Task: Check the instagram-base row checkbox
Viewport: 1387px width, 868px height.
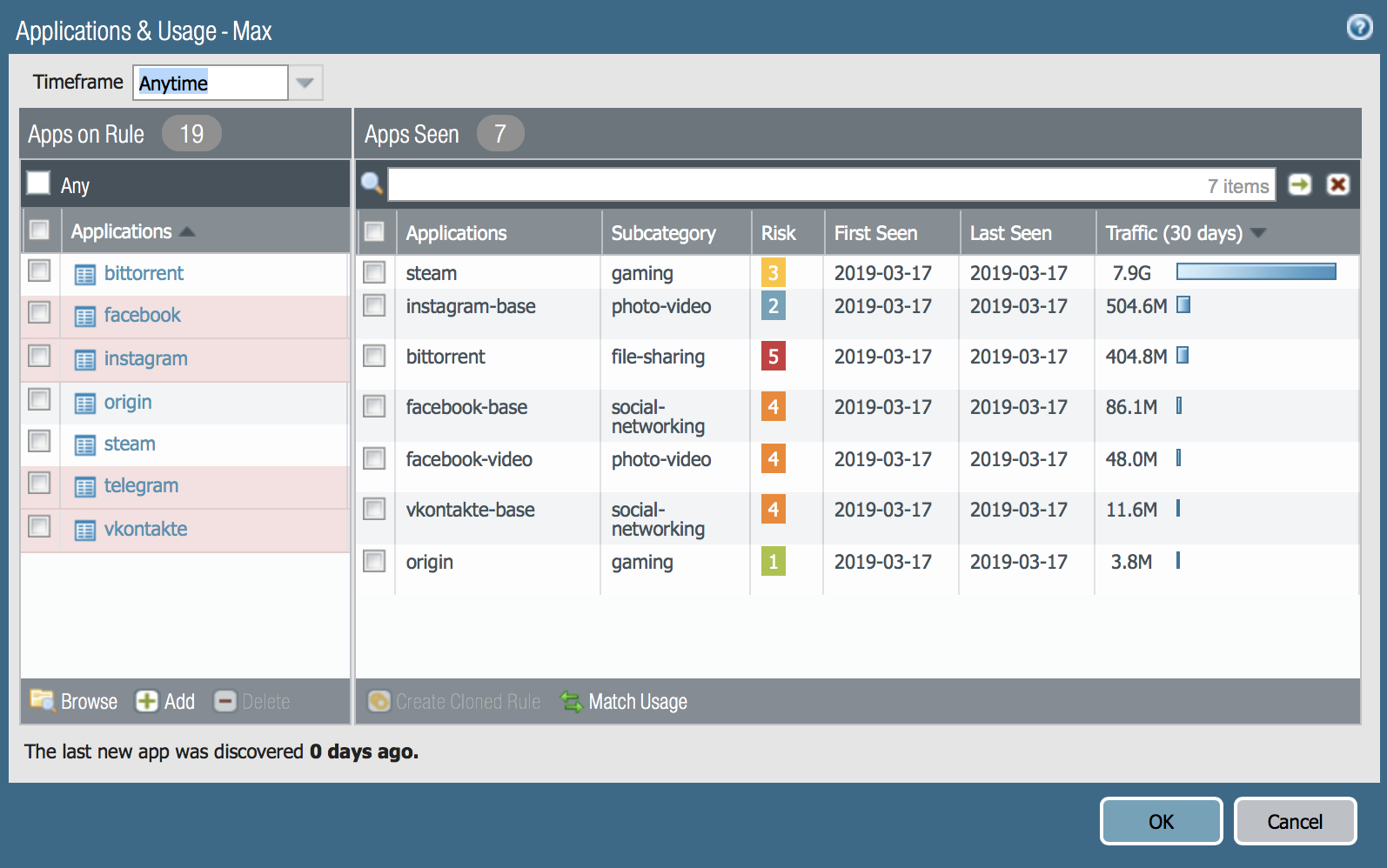Action: coord(374,305)
